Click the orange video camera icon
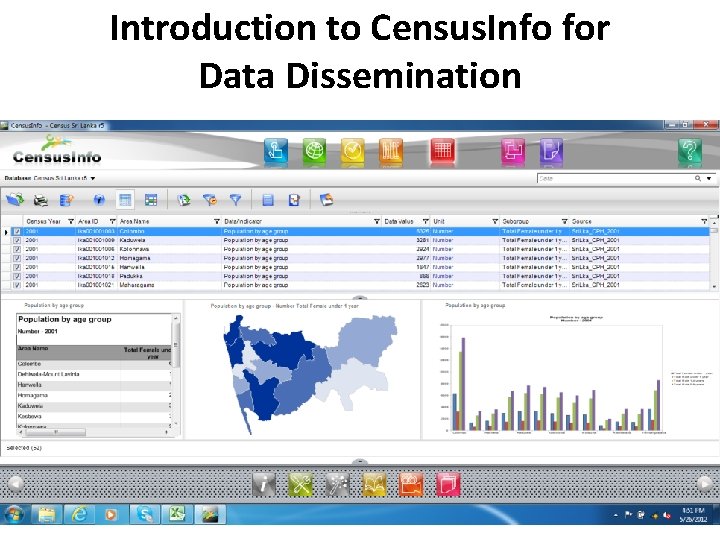This screenshot has width=720, height=540. (x=411, y=484)
